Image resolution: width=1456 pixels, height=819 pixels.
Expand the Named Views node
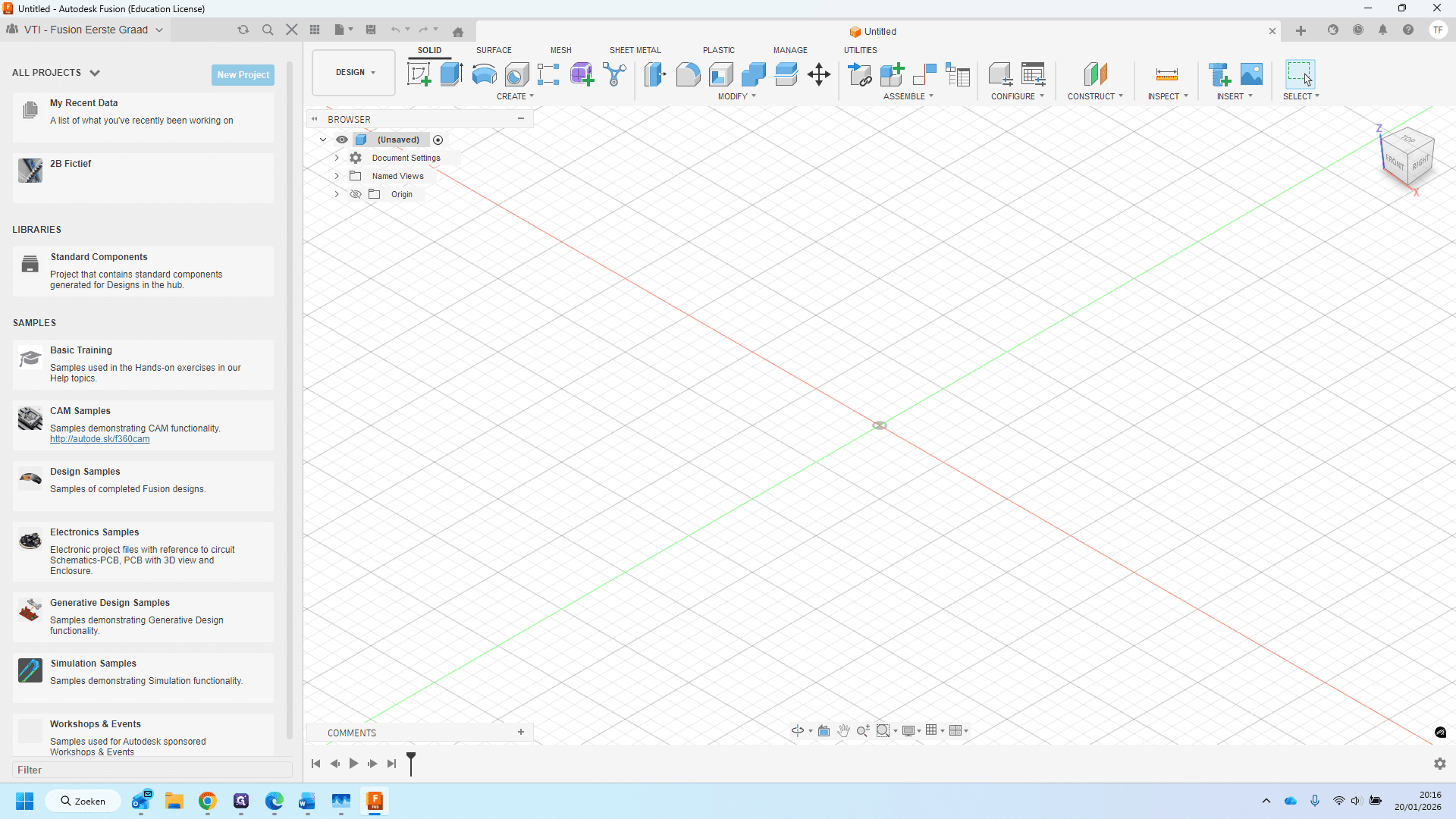337,176
